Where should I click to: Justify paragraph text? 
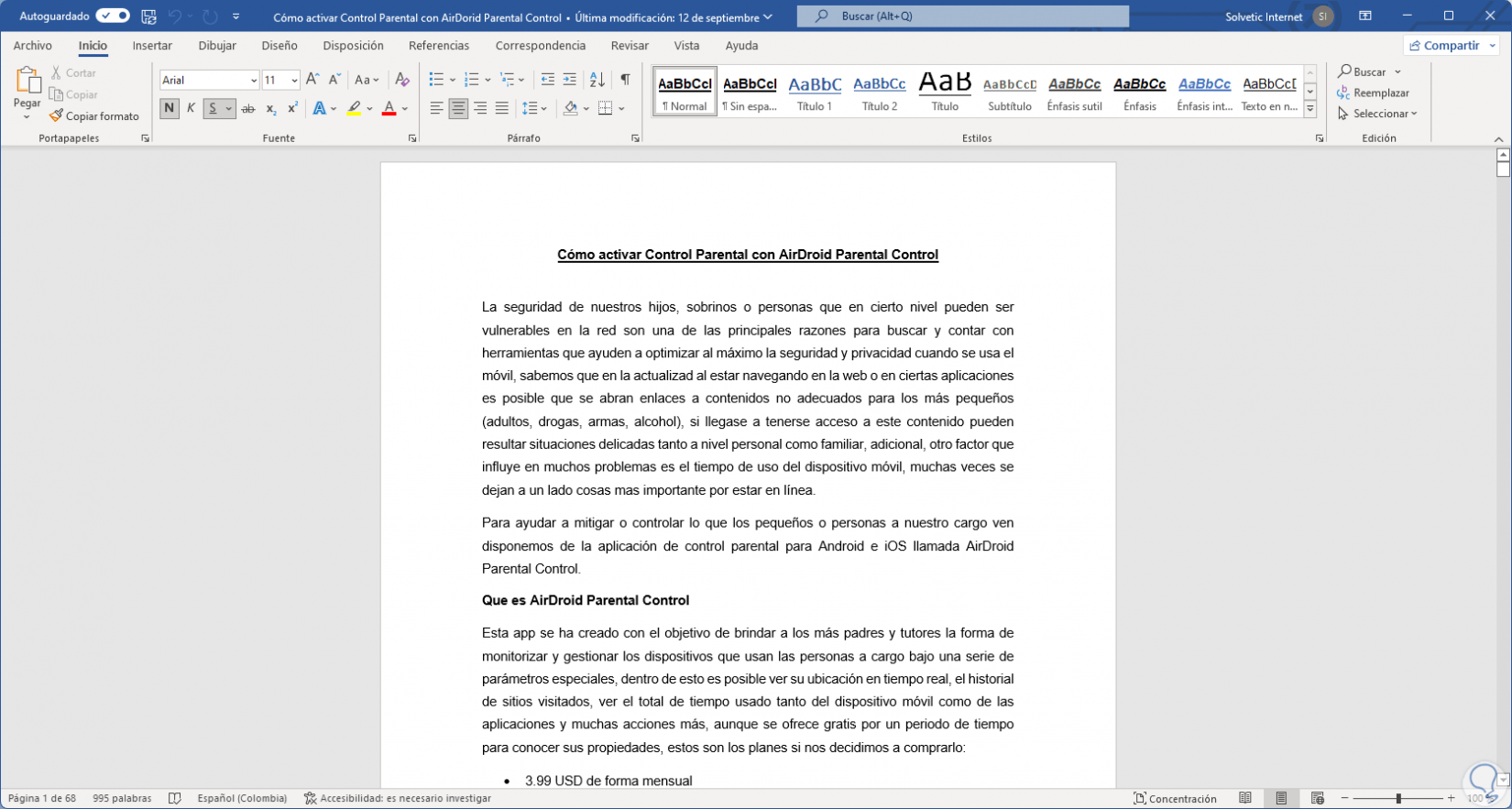[502, 109]
